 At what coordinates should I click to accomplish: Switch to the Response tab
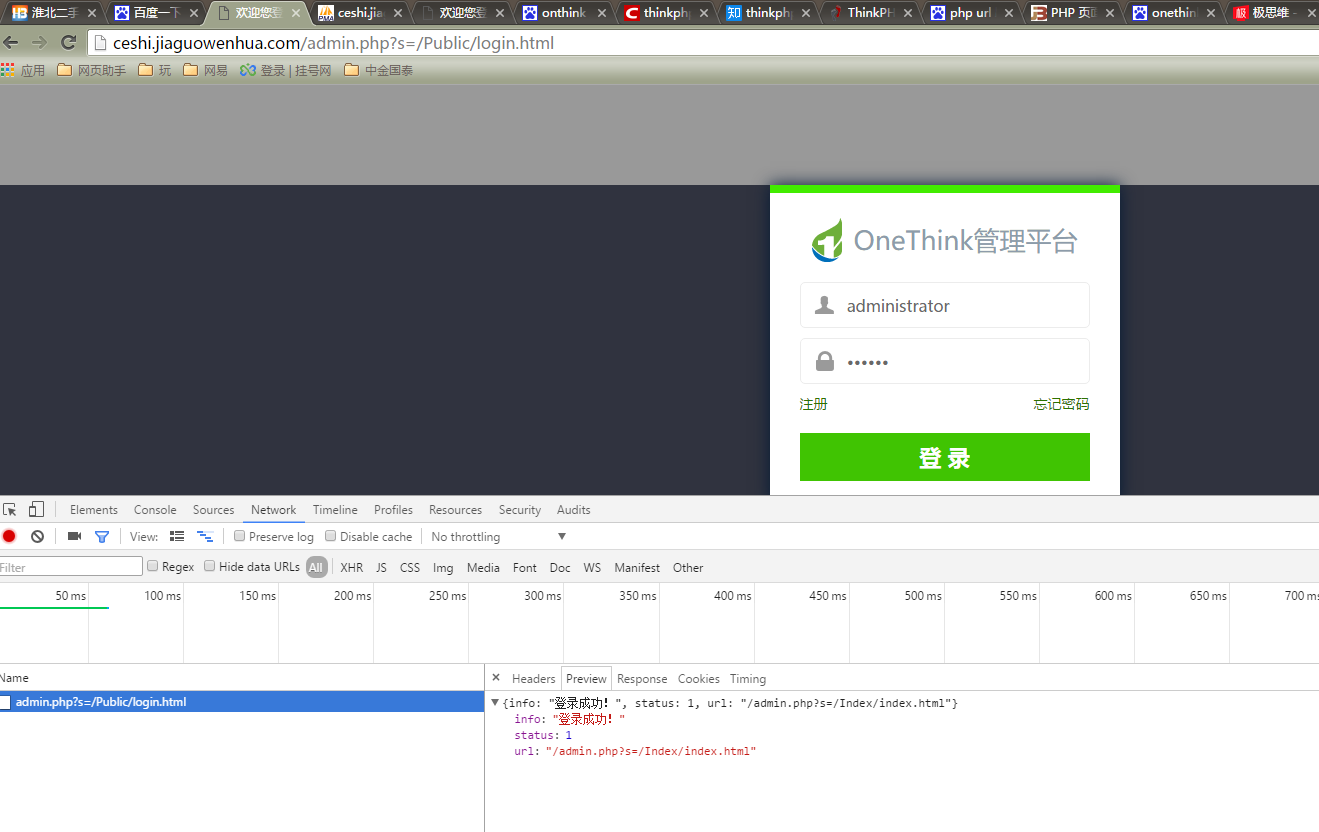click(642, 679)
